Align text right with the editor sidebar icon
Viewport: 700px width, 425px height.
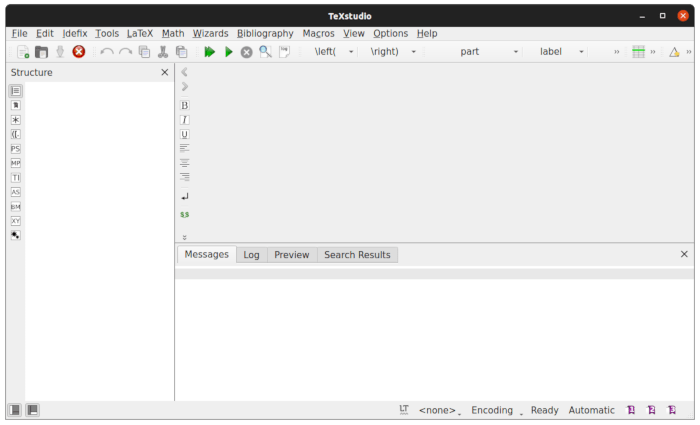coord(184,177)
